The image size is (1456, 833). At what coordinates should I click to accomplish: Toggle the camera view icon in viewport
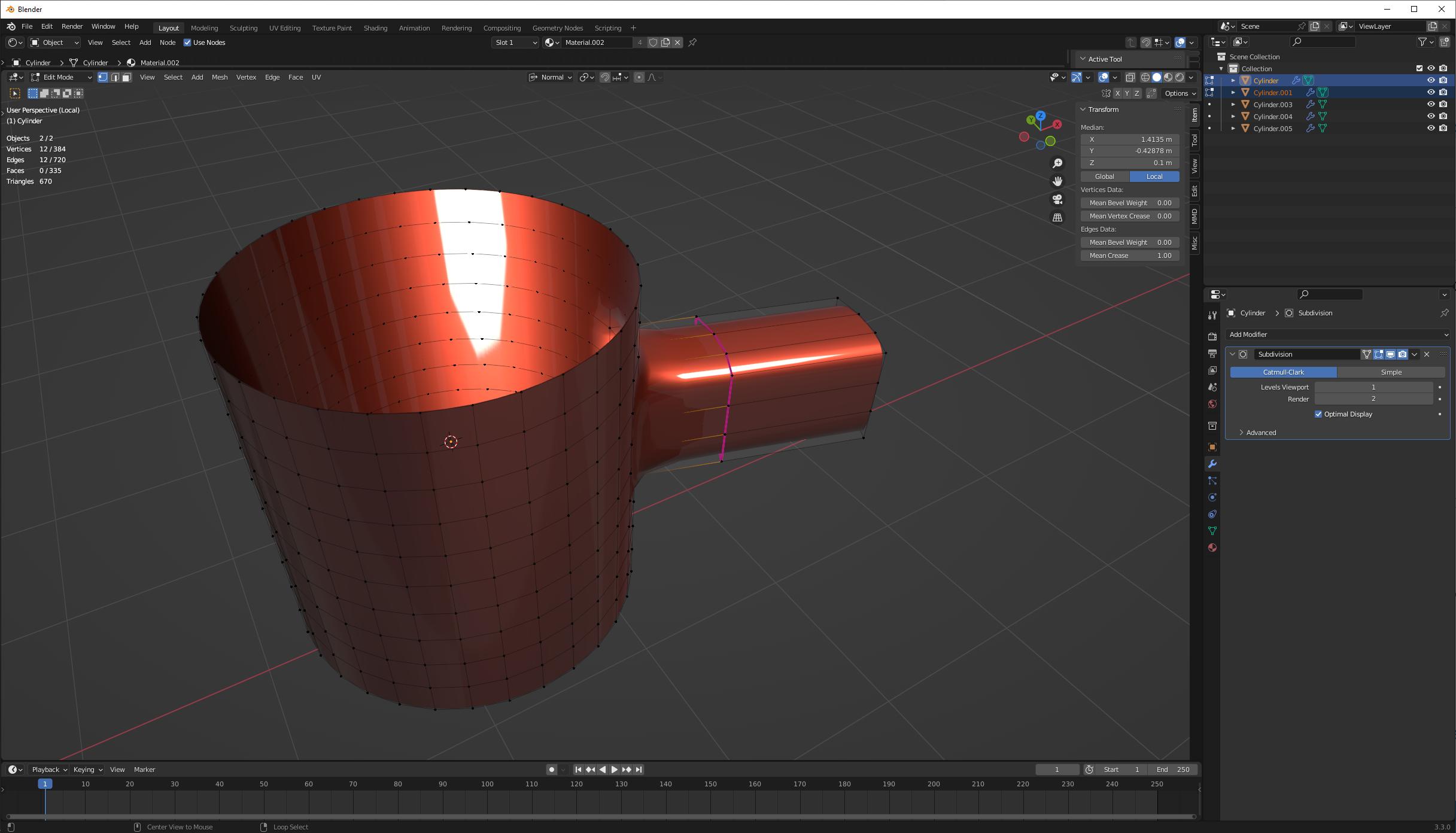(x=1057, y=199)
